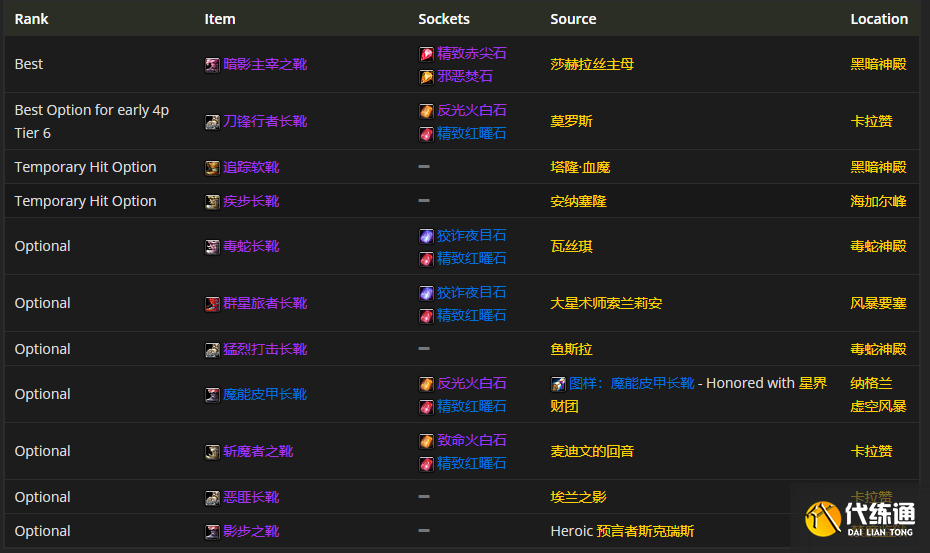Screen dimensions: 930x553
Task: Open the 邪恶焚石 gem link
Action: tap(465, 76)
